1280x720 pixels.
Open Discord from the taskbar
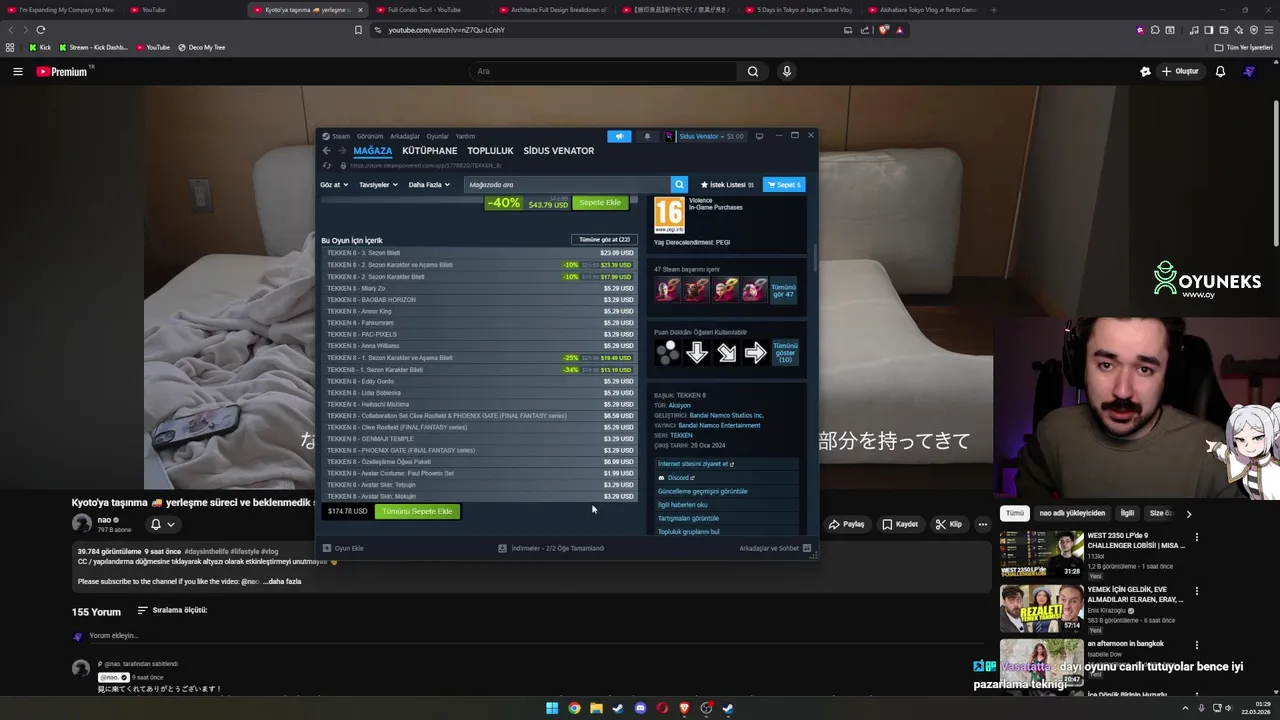(640, 708)
